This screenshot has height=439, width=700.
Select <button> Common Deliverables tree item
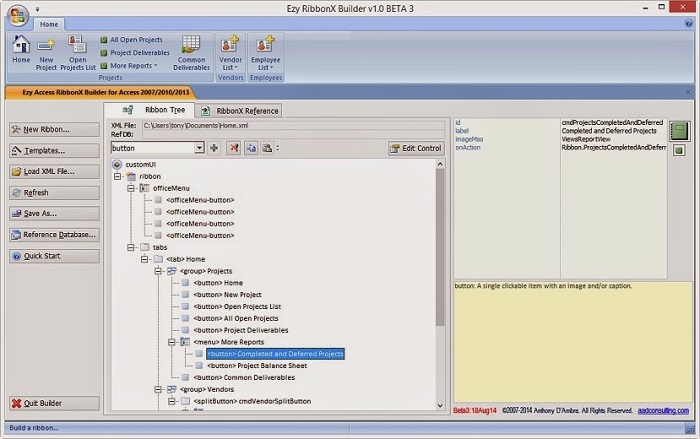click(x=244, y=377)
